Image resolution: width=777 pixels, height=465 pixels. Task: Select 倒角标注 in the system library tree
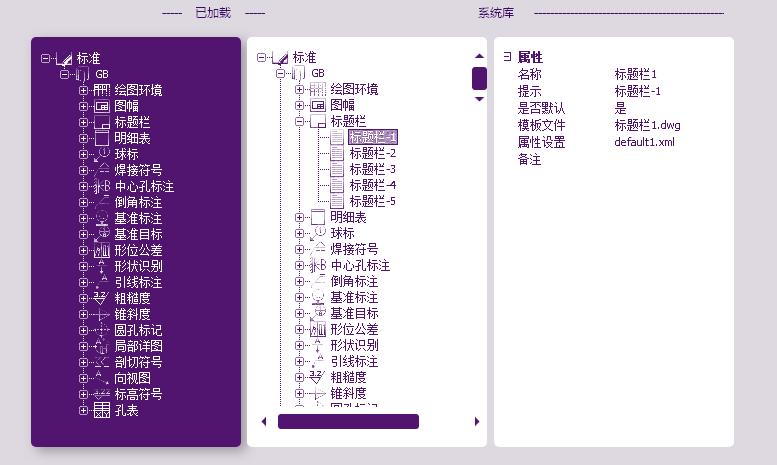(x=354, y=281)
